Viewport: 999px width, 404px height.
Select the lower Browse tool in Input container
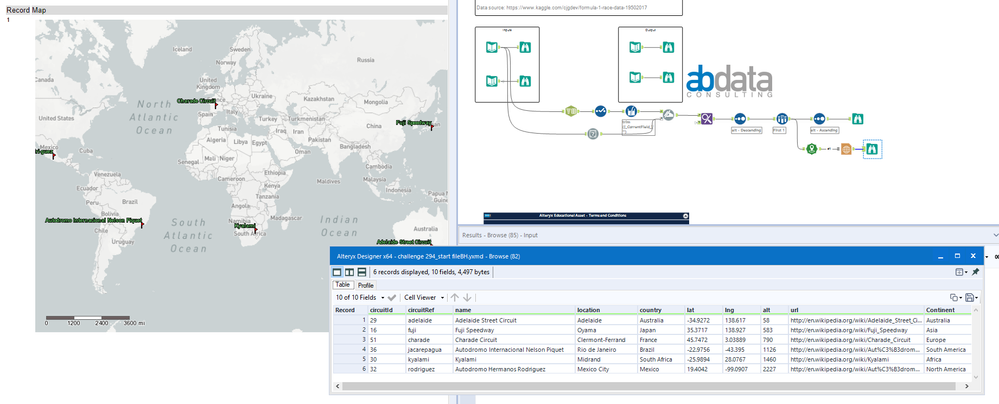524,81
